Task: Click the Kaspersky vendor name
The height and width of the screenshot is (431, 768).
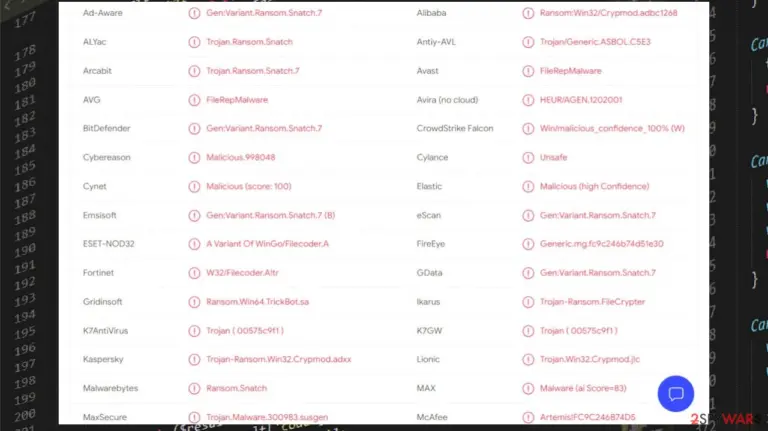Action: click(x=103, y=359)
